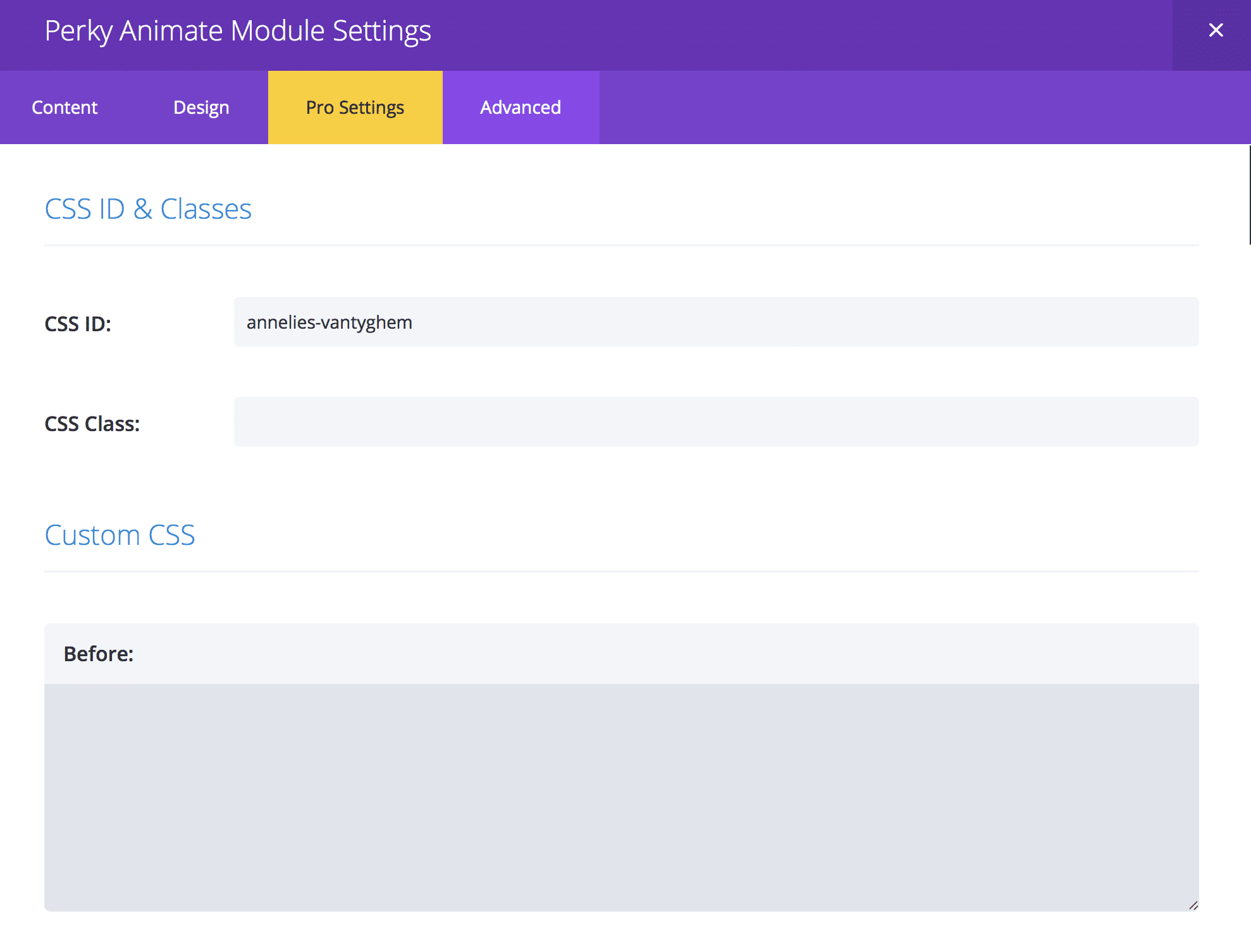Click inside the Before custom CSS textarea

621,797
